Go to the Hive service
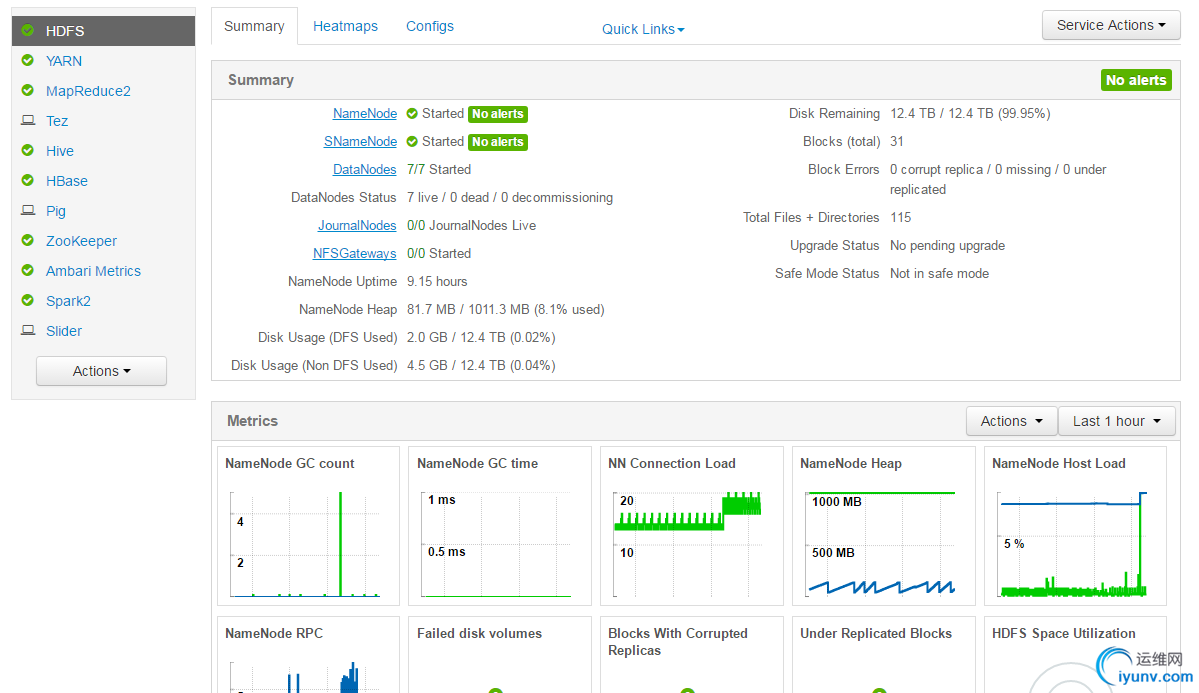Viewport: 1199px width, 693px height. [x=60, y=151]
